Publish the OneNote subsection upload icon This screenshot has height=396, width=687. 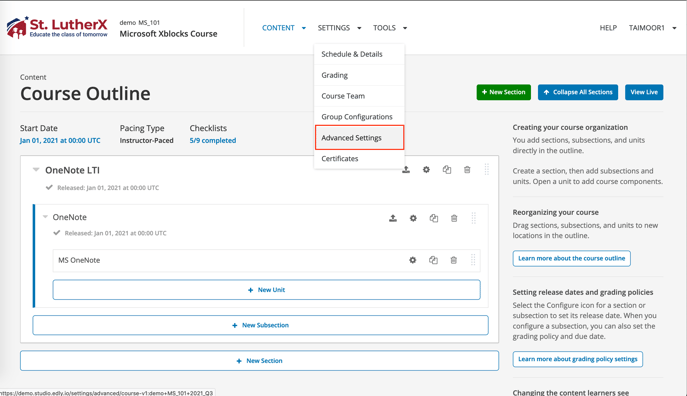[x=393, y=218]
